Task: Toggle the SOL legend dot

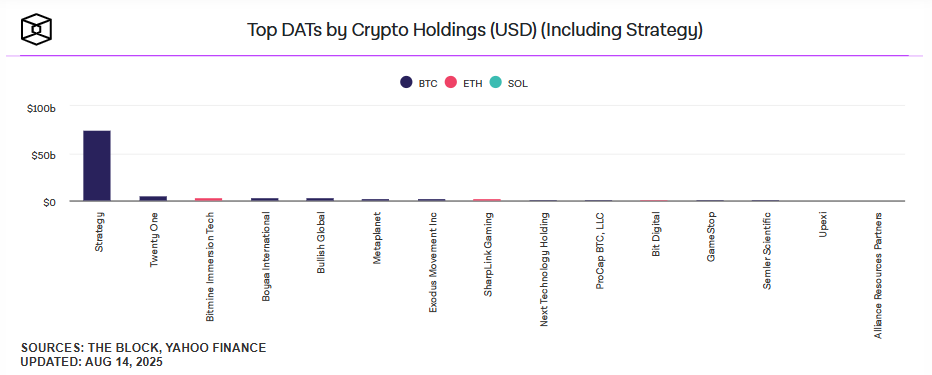Action: (496, 83)
